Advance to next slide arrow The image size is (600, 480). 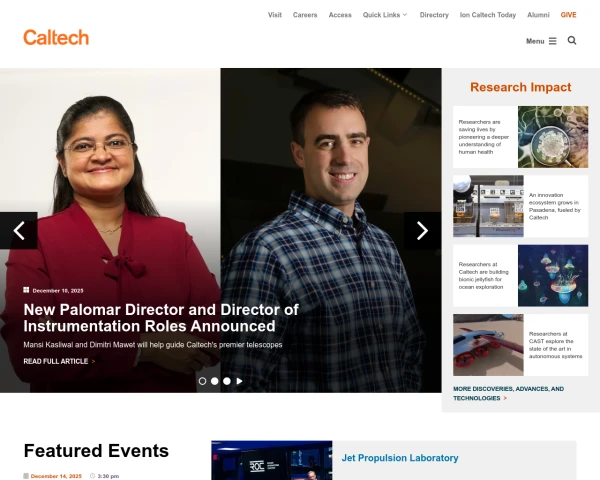click(x=422, y=230)
